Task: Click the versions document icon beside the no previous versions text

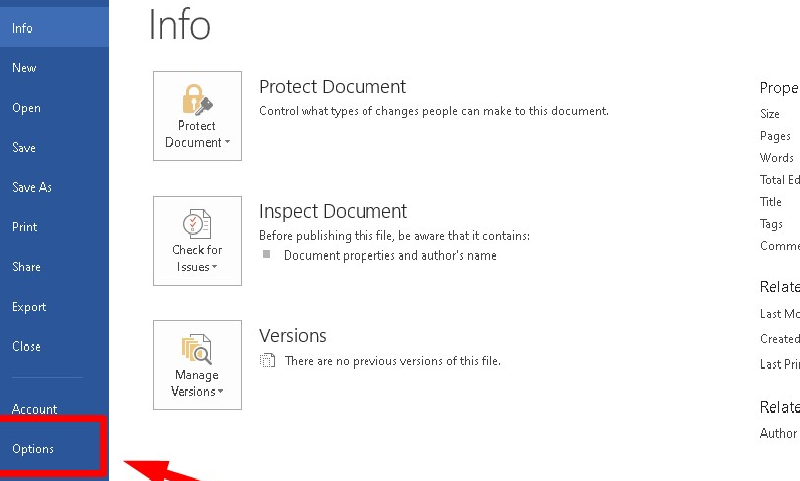Action: pyautogui.click(x=267, y=361)
